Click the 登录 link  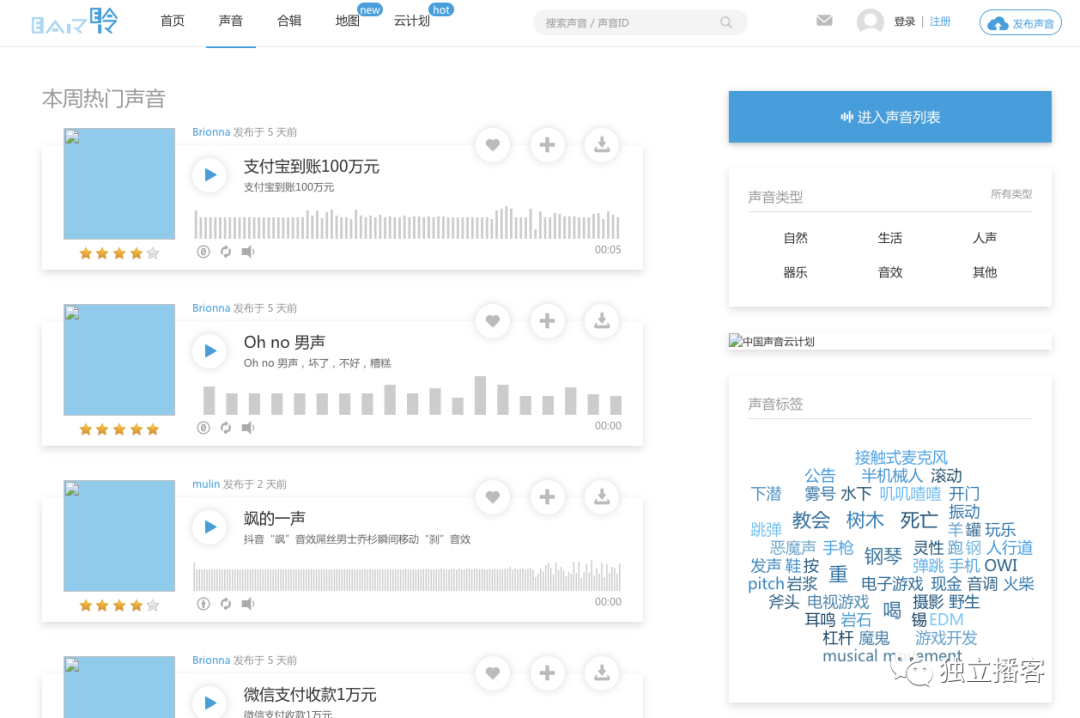pos(904,21)
